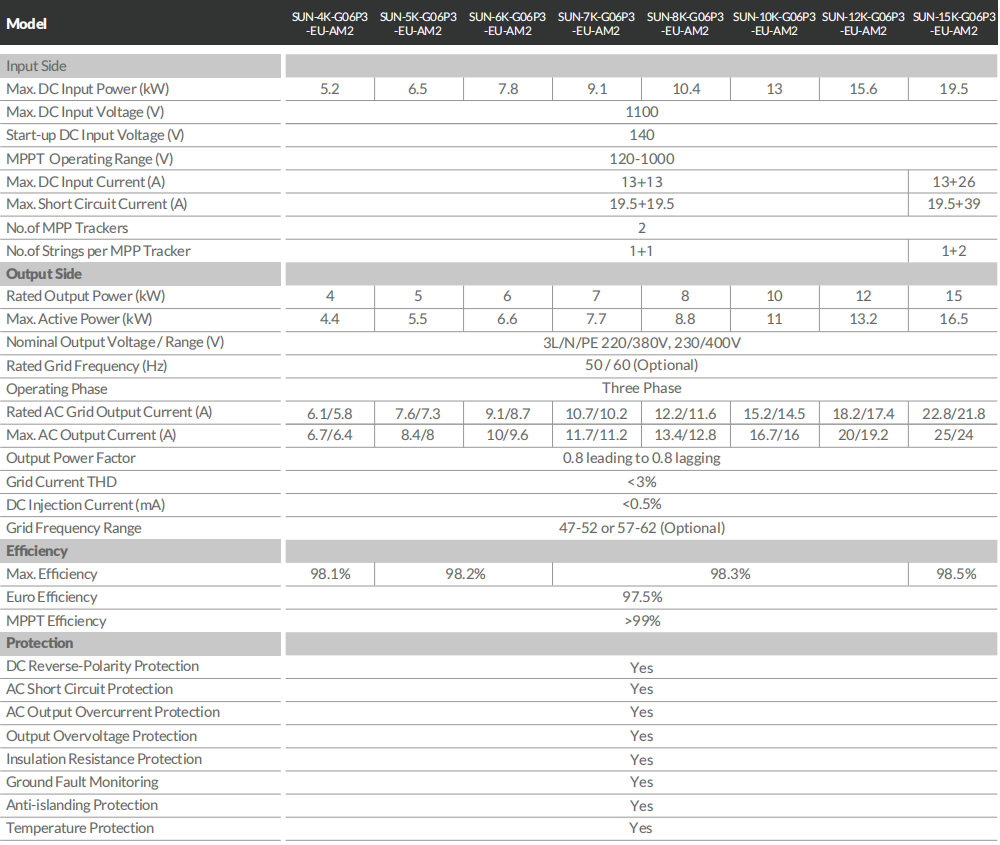Click the "<0.5%" DC injection current value
Screen dimensions: 1000x845
click(x=642, y=504)
